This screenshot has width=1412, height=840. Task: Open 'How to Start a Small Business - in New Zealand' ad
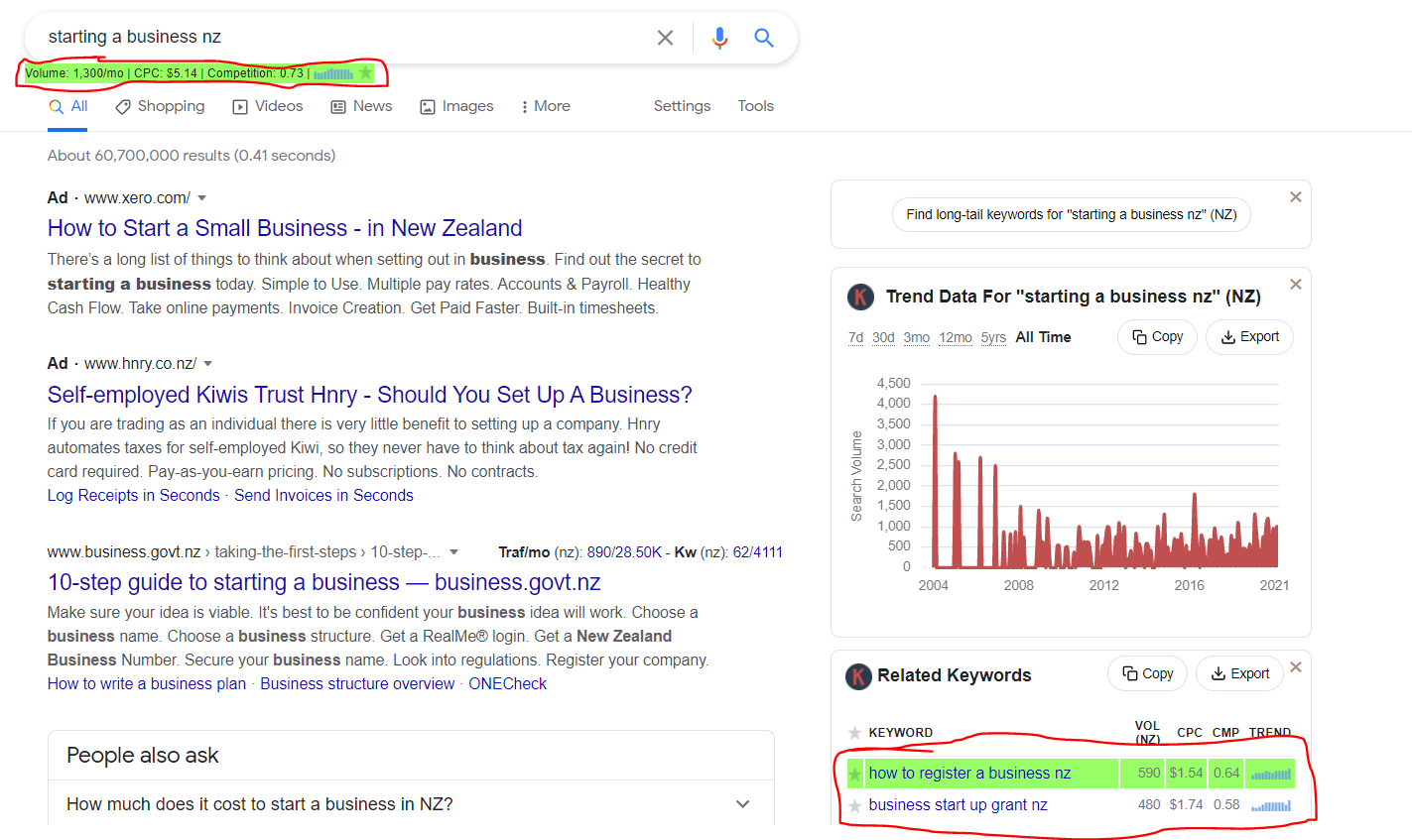[285, 228]
